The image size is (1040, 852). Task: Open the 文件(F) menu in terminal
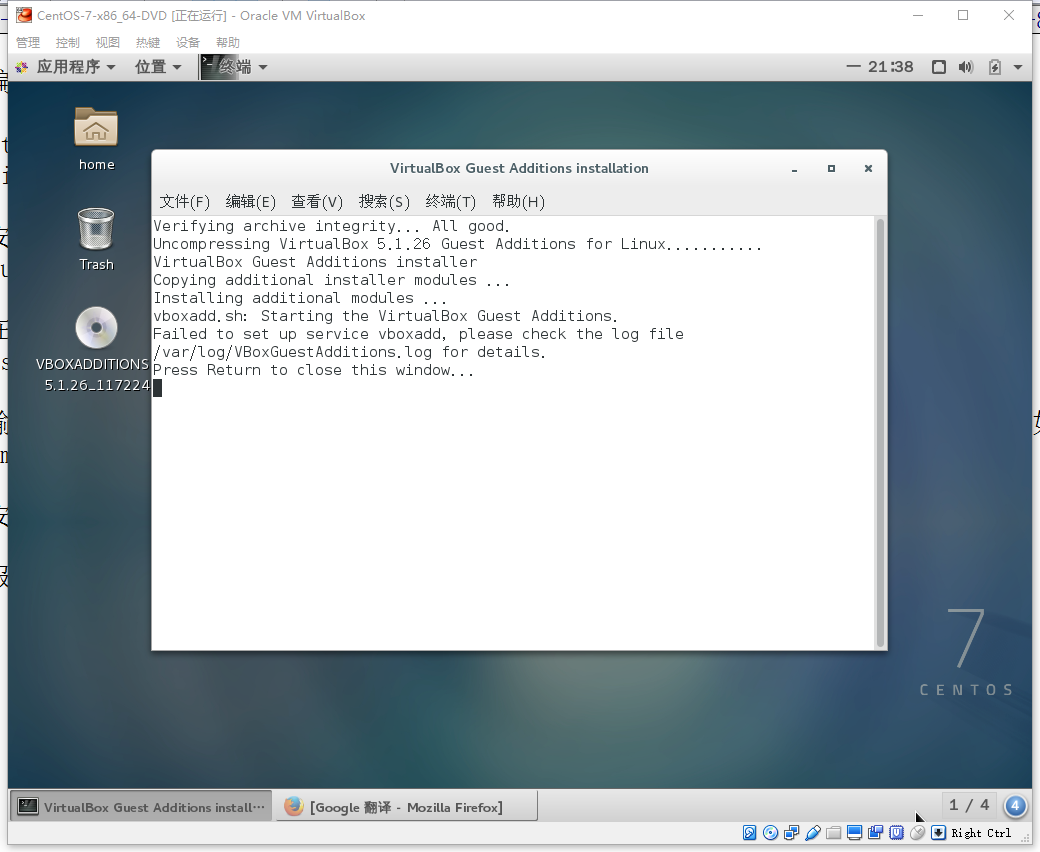tap(185, 201)
